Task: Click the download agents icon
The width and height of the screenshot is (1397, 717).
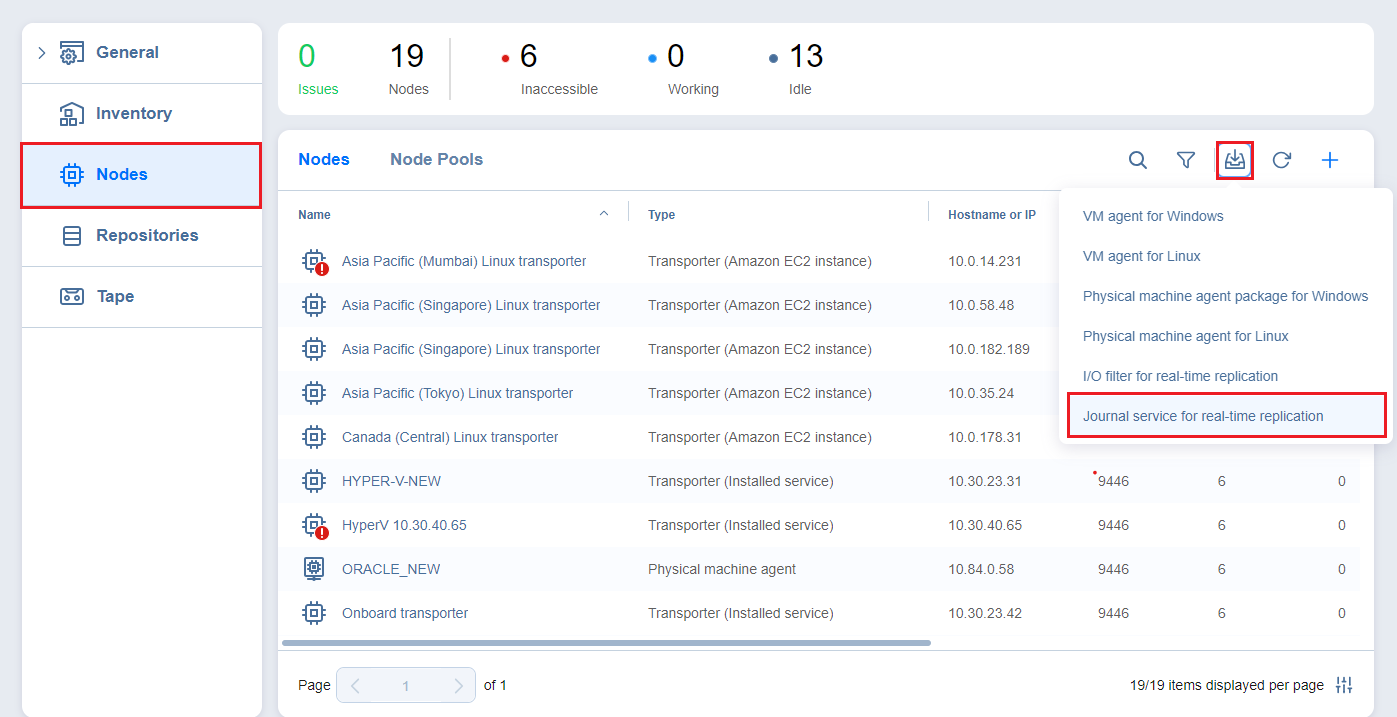Action: pyautogui.click(x=1235, y=160)
